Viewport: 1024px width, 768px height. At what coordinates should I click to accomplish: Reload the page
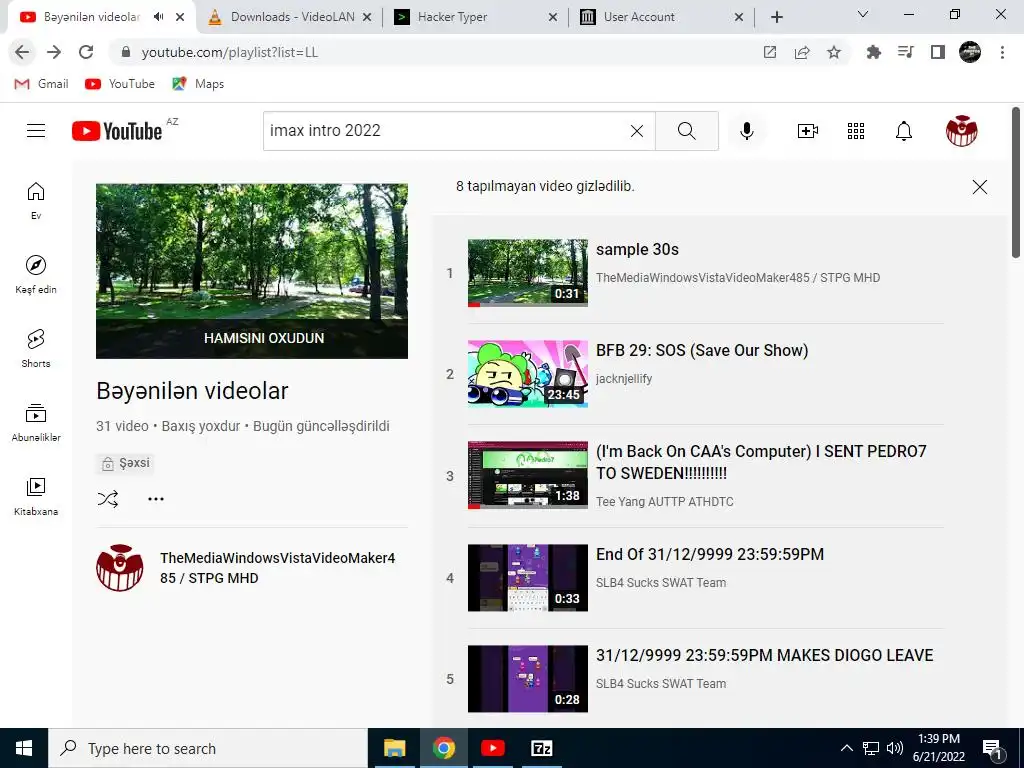pos(86,52)
